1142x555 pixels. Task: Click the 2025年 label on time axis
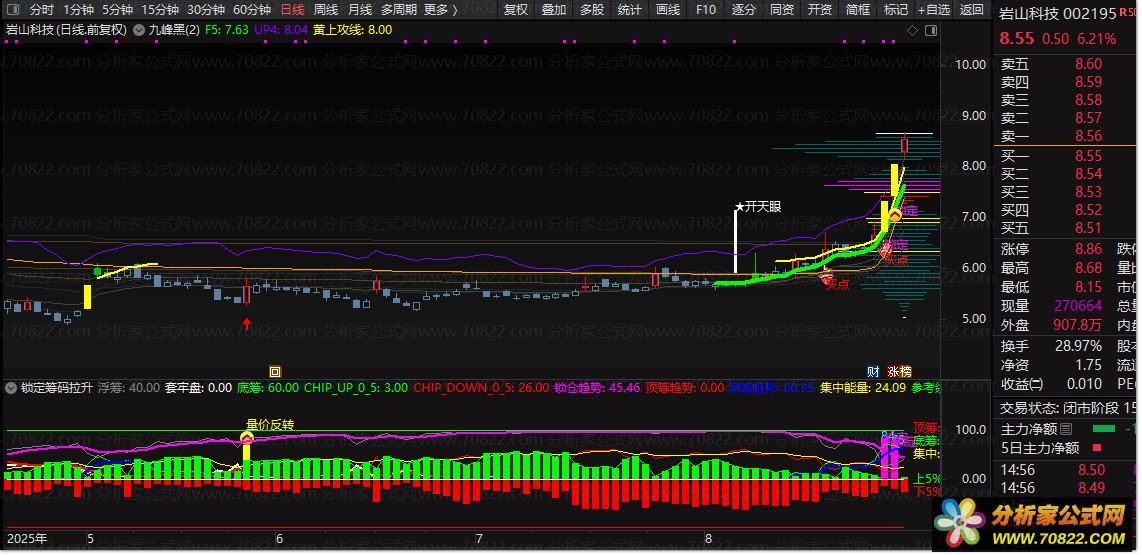(x=27, y=540)
